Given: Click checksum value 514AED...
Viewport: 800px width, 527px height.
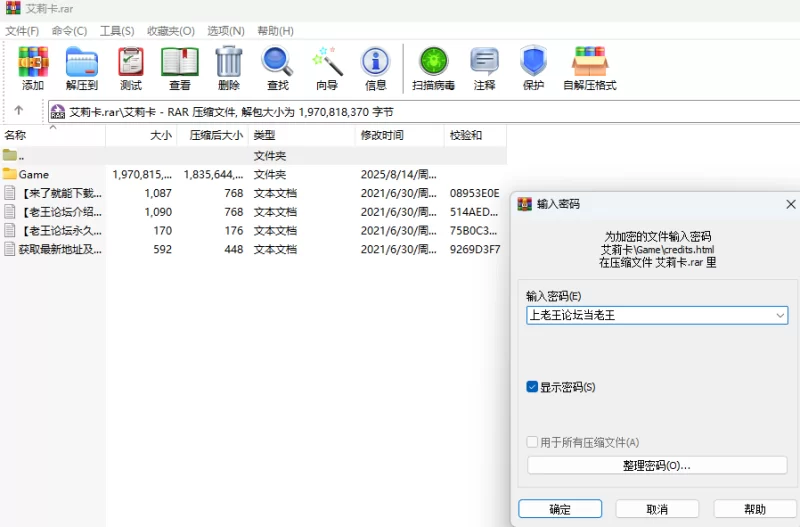Looking at the screenshot, I should (473, 212).
